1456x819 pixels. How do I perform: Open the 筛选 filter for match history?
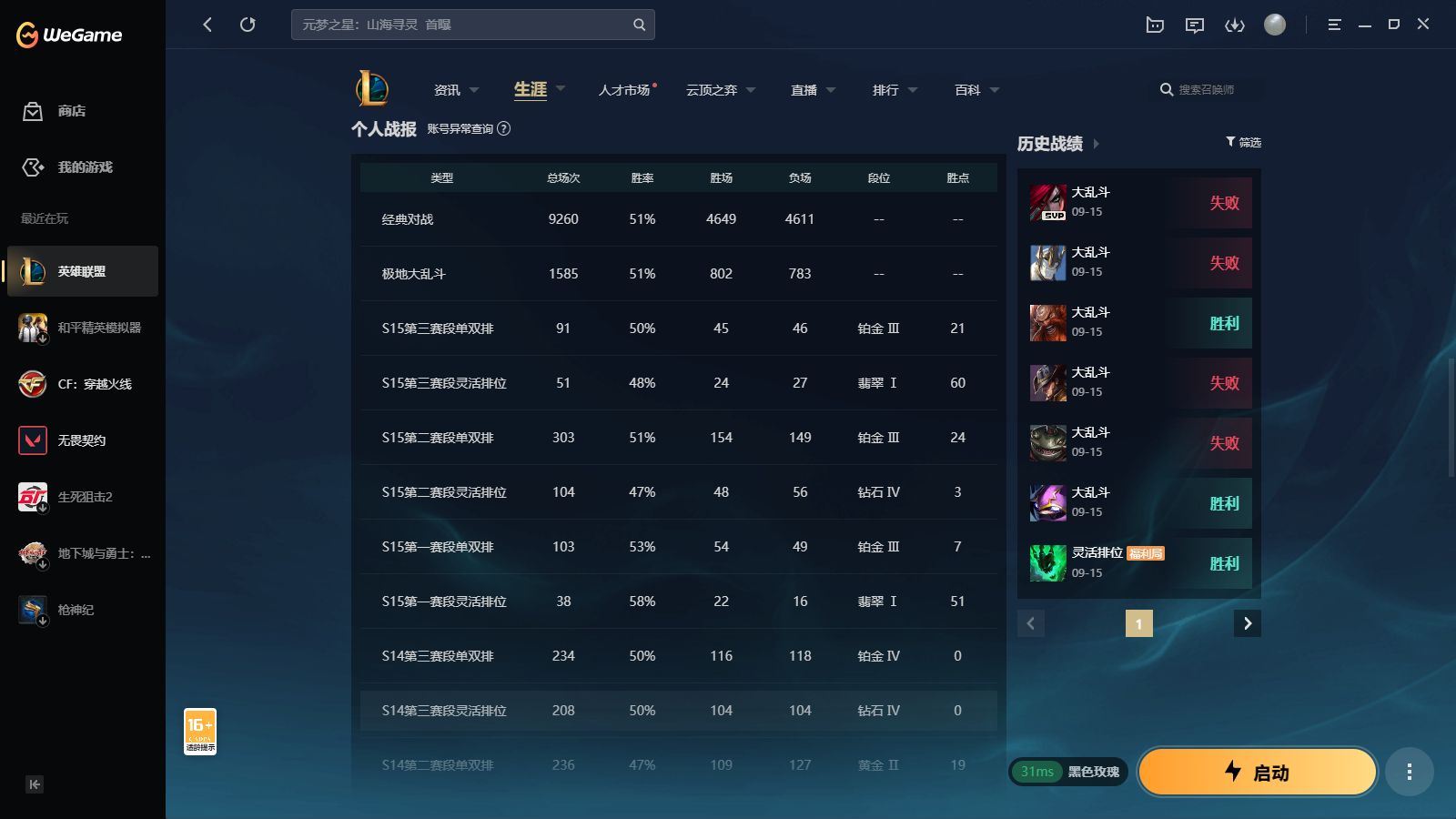coord(1243,142)
